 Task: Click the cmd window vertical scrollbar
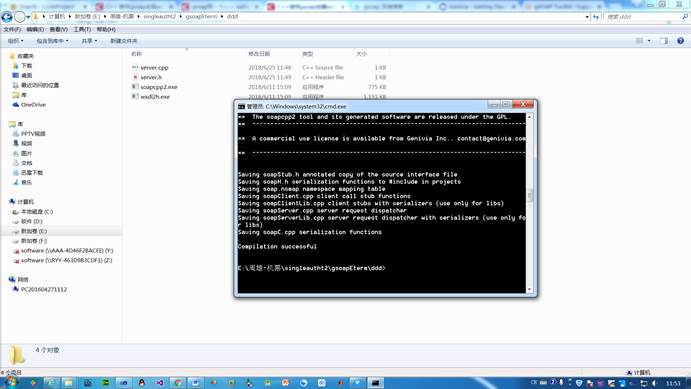pyautogui.click(x=530, y=203)
